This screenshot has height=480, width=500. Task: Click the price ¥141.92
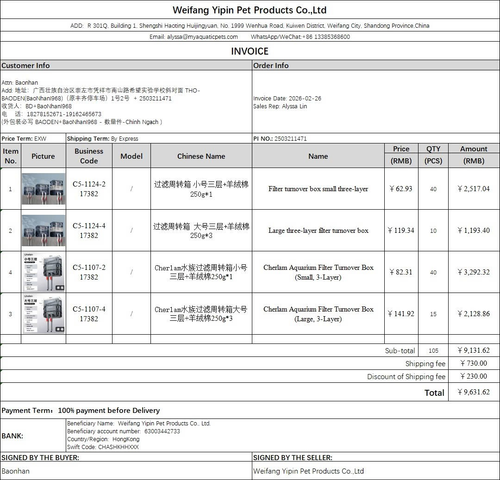(401, 314)
